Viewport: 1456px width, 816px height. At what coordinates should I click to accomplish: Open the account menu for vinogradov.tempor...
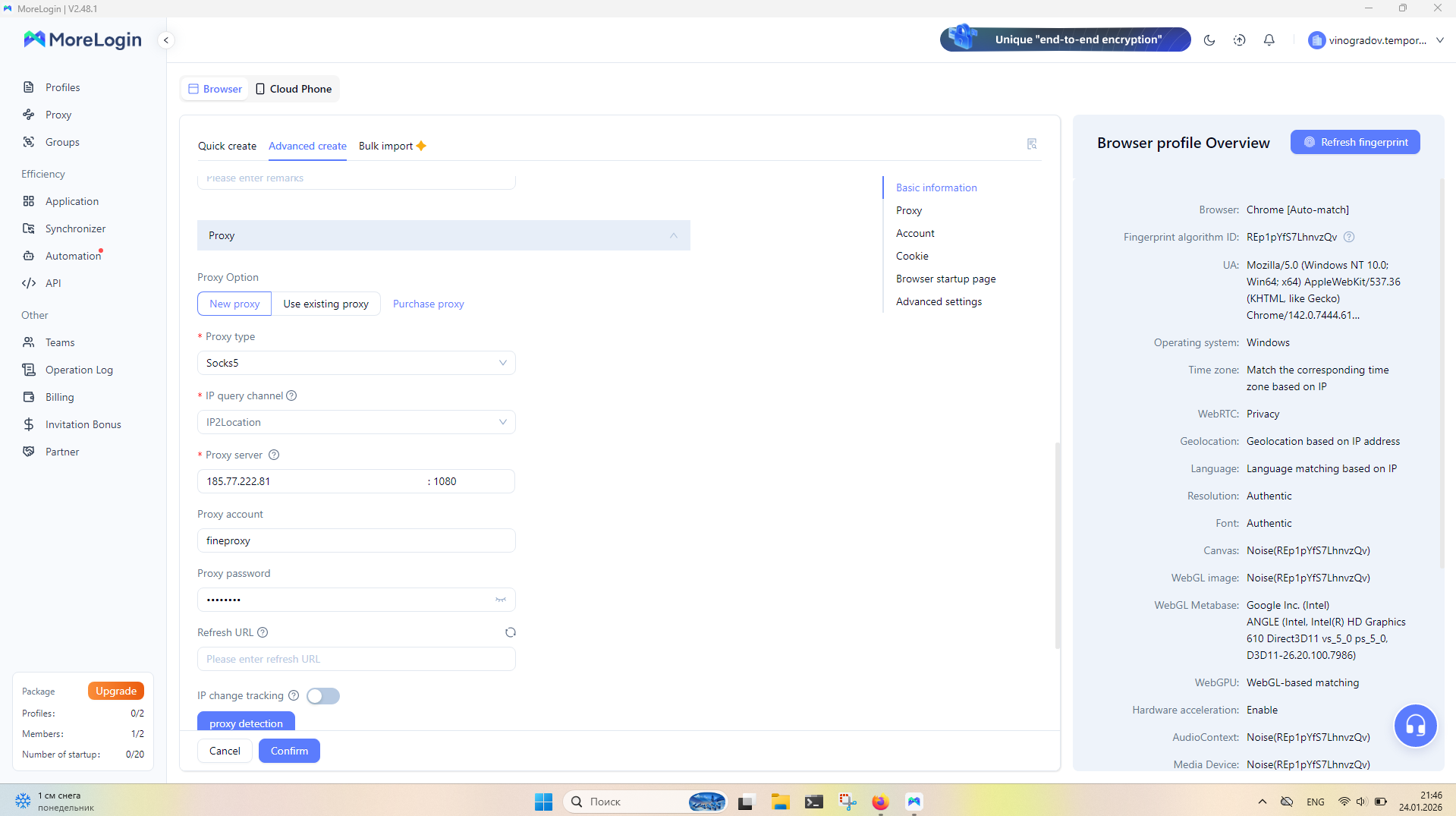click(x=1376, y=40)
